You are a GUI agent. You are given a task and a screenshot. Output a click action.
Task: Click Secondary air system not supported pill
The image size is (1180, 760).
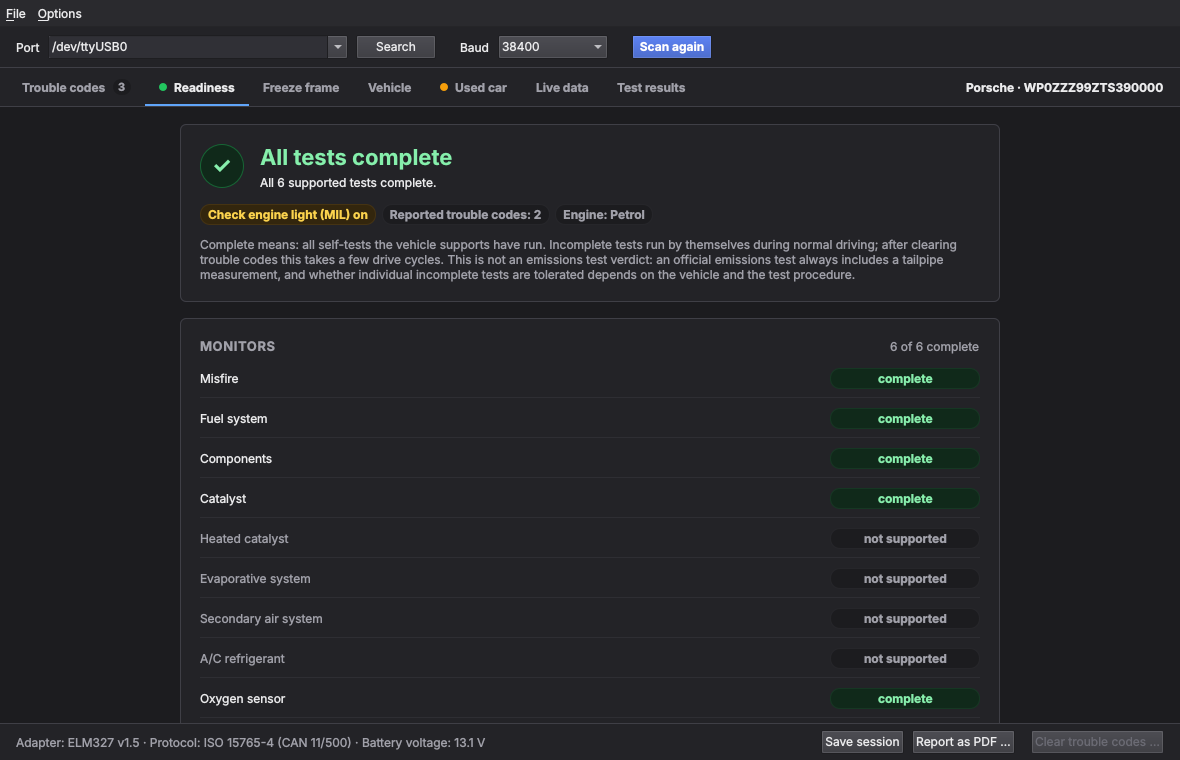(x=905, y=619)
